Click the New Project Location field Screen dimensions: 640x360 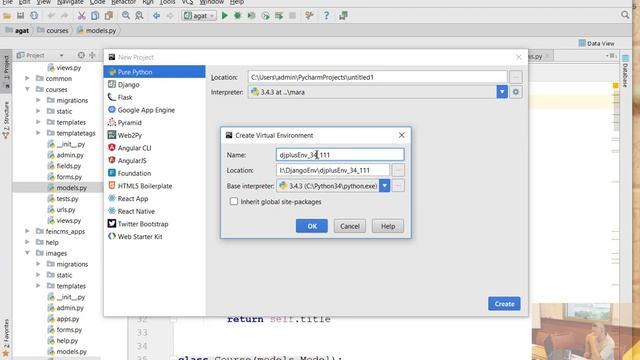coord(378,77)
